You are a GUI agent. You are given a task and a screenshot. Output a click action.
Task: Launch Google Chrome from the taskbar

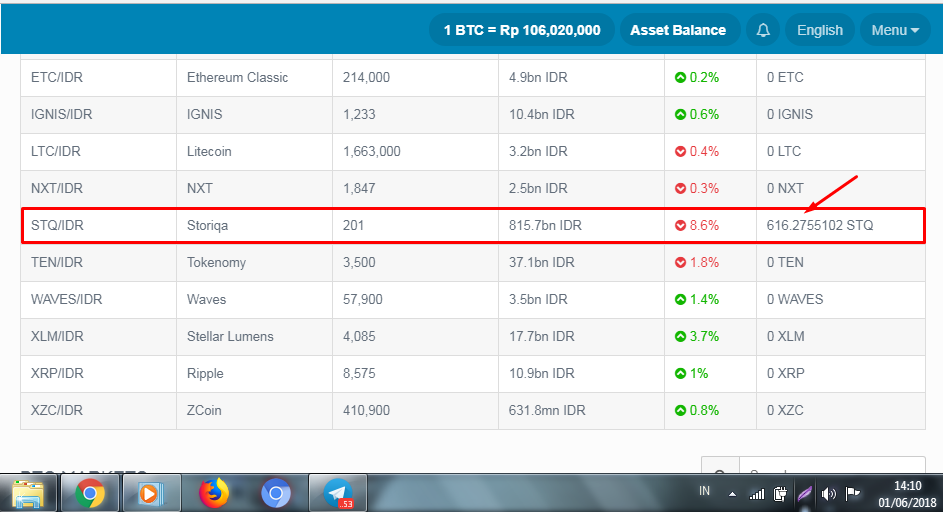point(90,493)
